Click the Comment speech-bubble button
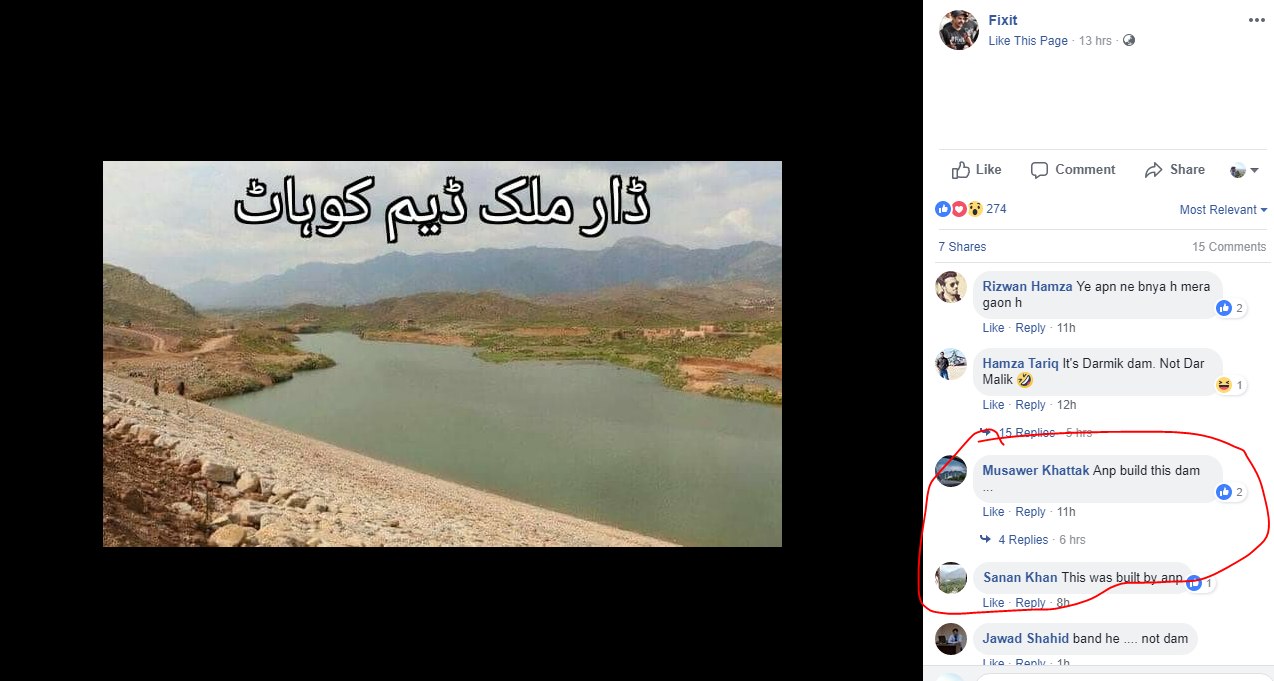 click(x=1073, y=170)
